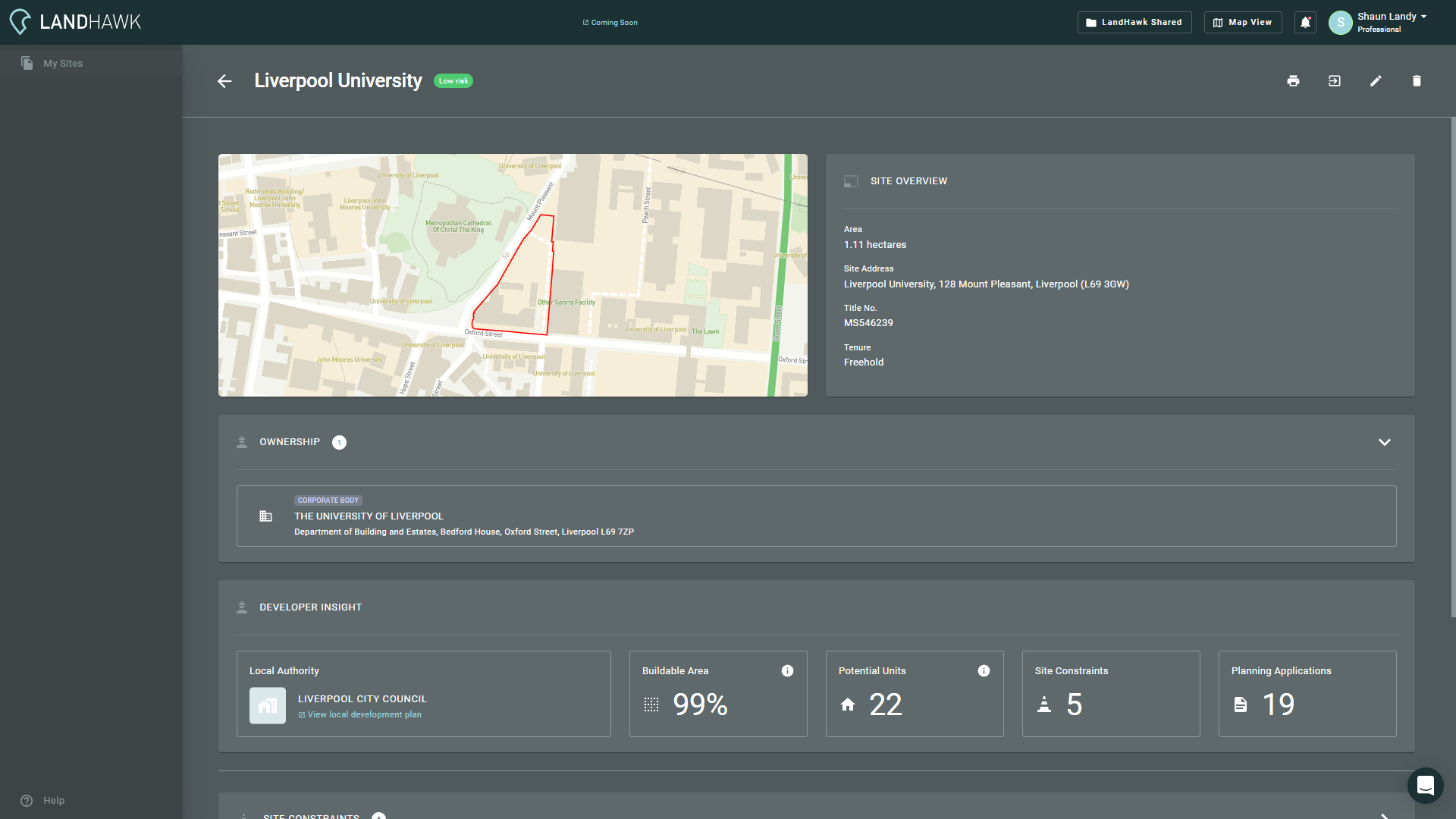Show Buildable Area info tooltip

pos(787,671)
